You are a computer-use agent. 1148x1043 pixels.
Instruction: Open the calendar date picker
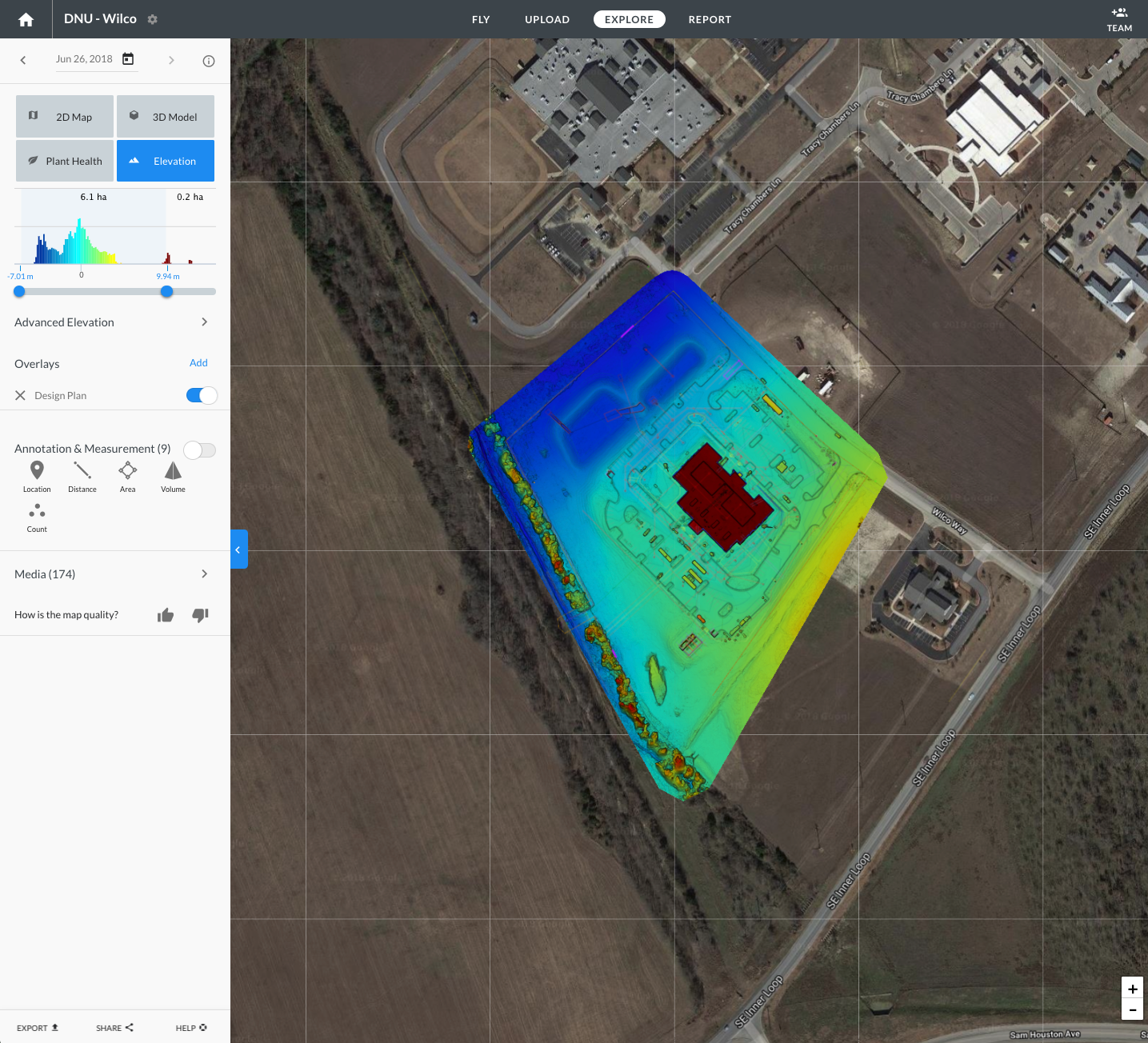tap(128, 59)
